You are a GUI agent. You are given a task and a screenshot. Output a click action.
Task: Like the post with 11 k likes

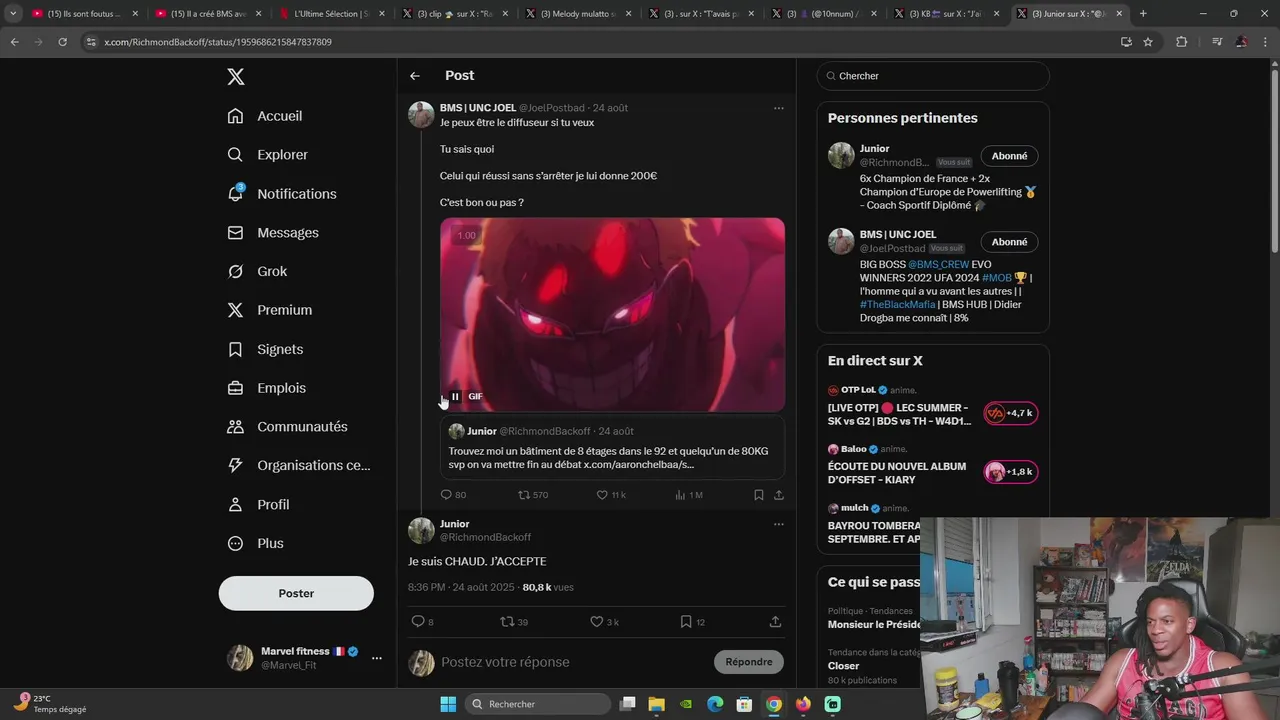(610, 495)
